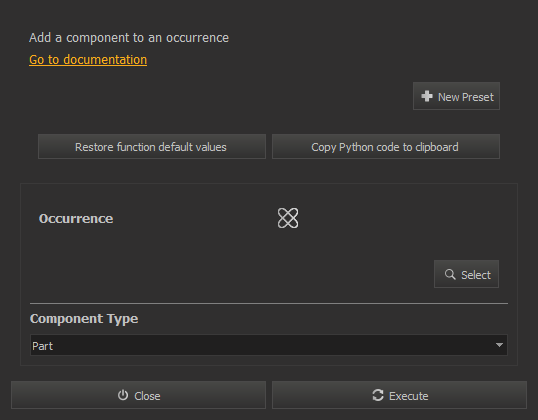The width and height of the screenshot is (538, 420).
Task: Click the Select occurrence button
Action: [466, 274]
